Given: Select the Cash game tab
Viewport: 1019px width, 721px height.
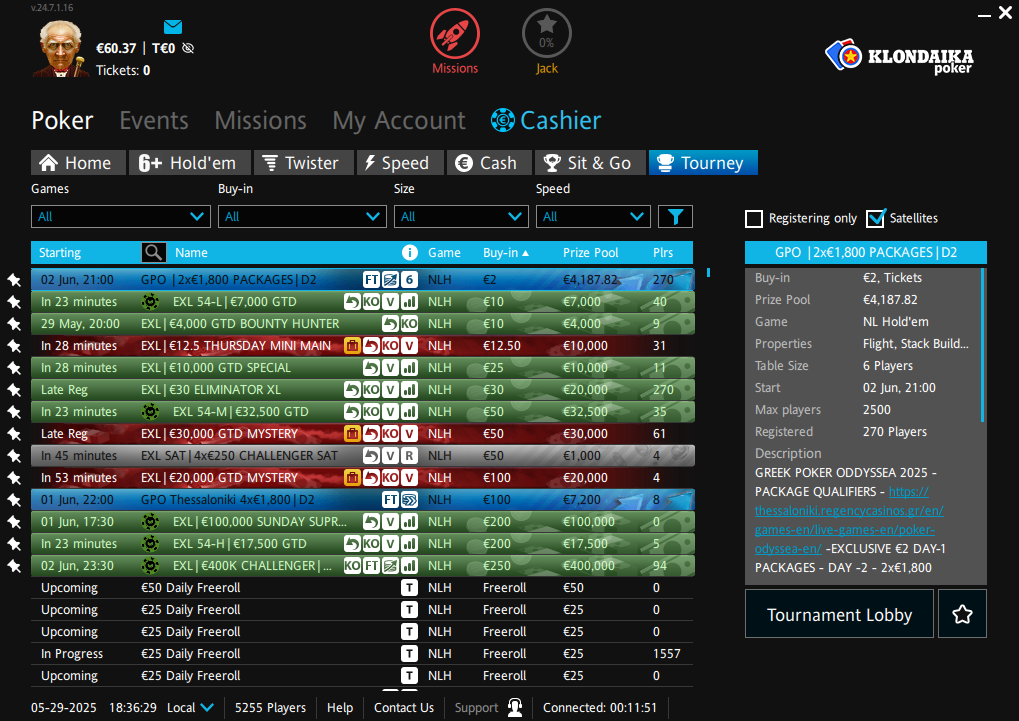Looking at the screenshot, I should (489, 163).
